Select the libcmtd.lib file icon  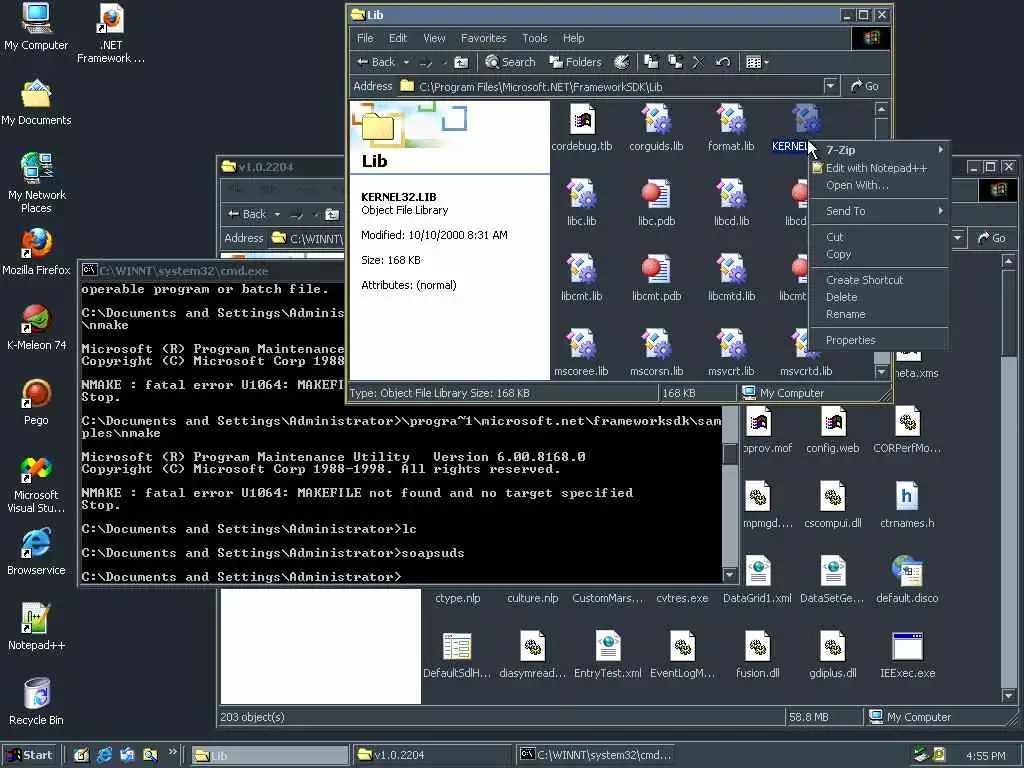(x=731, y=270)
